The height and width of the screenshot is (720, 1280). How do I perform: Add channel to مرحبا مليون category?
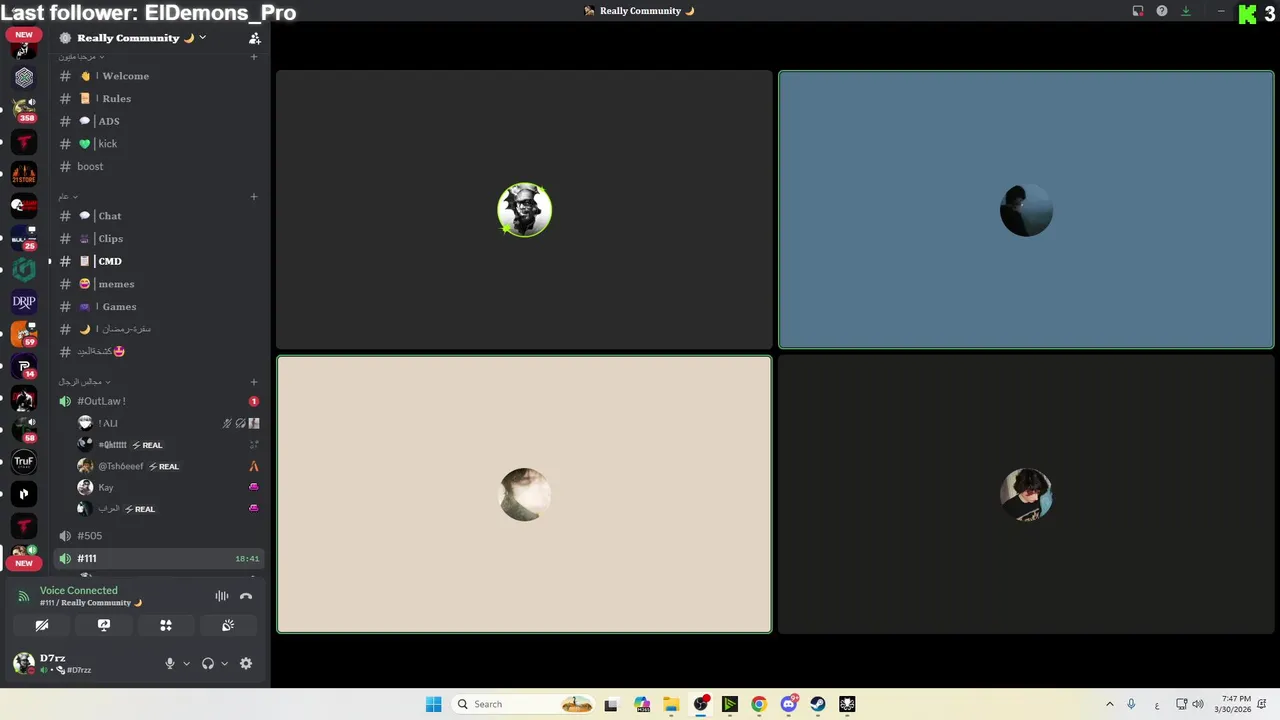coord(254,57)
